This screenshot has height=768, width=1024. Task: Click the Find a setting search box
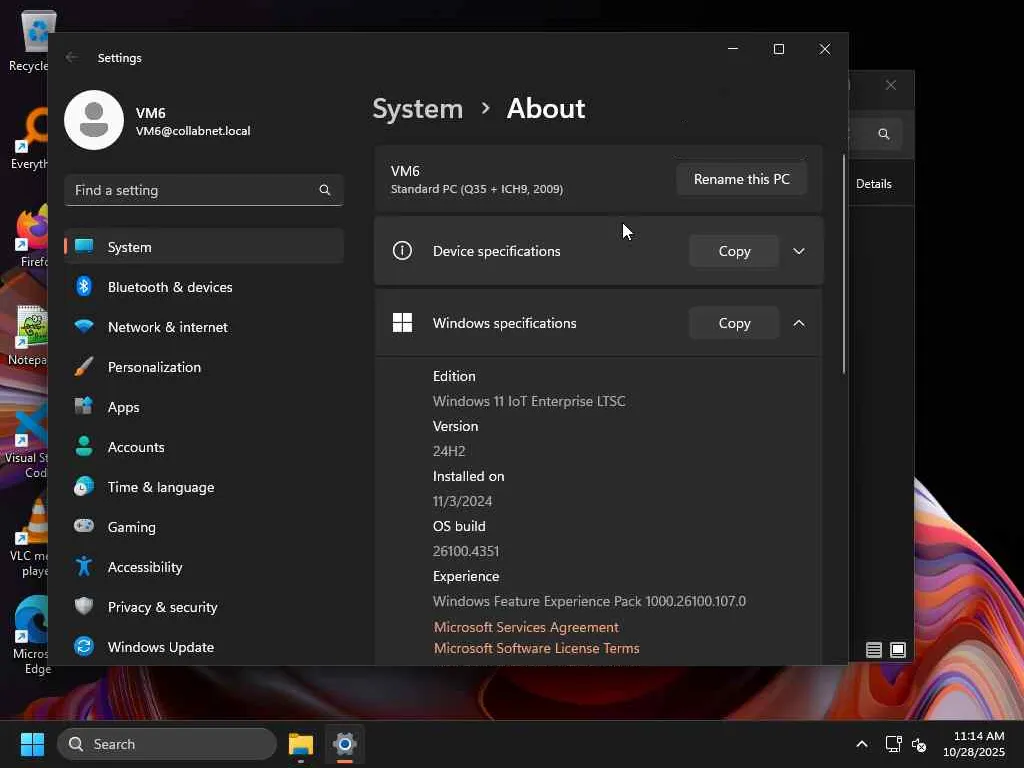pyautogui.click(x=204, y=190)
